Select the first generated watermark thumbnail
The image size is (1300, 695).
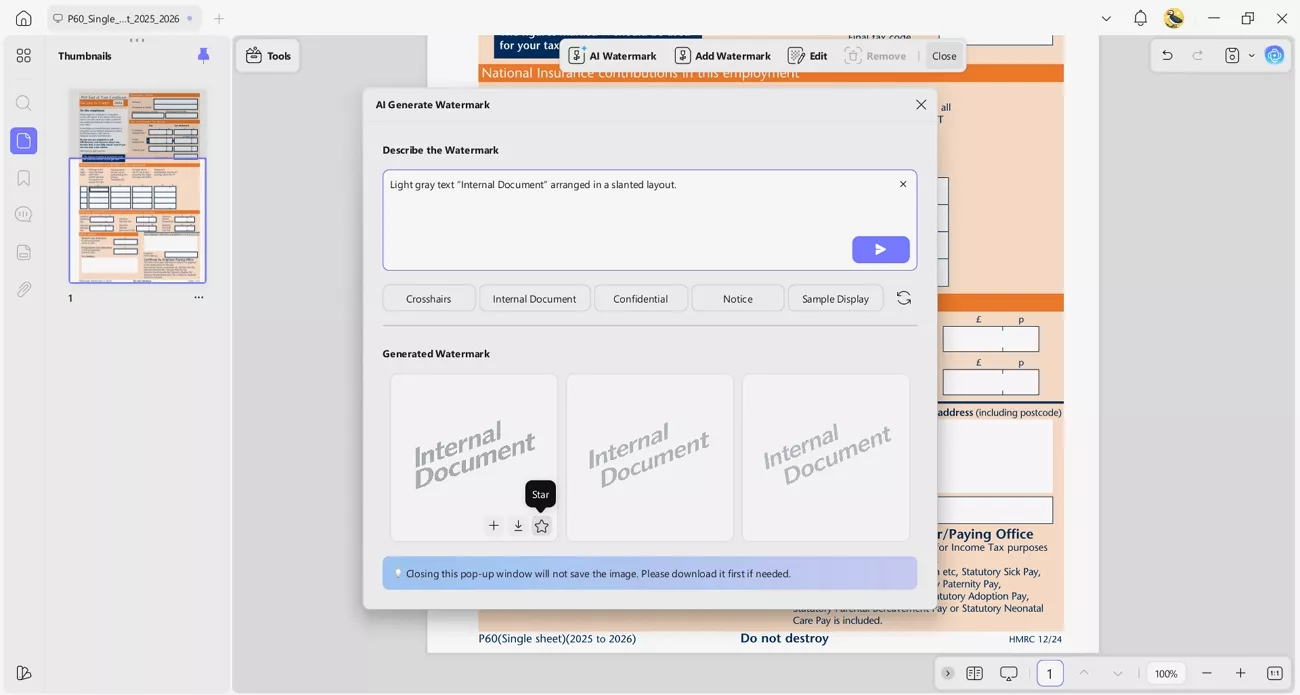(474, 457)
